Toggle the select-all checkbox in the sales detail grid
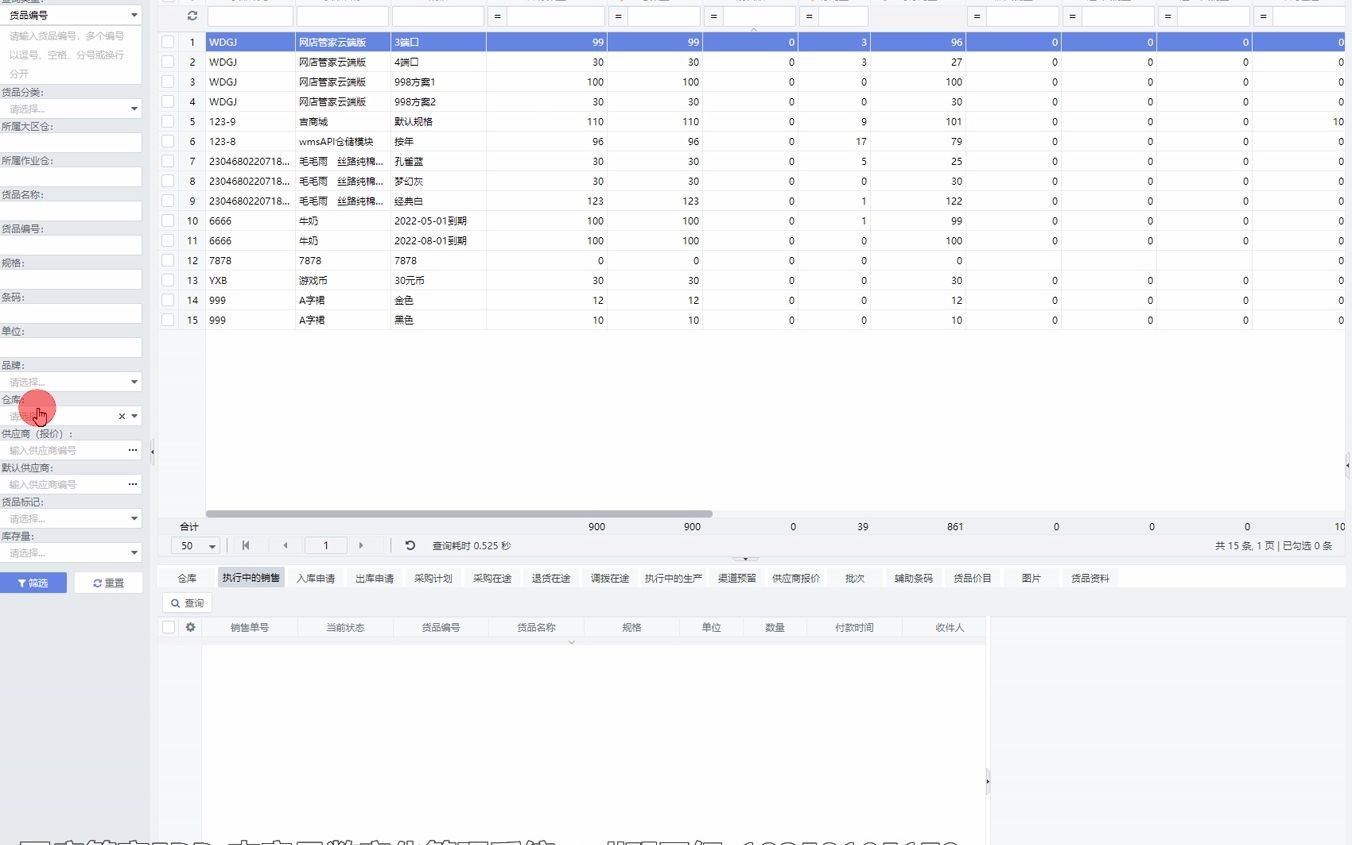 [x=168, y=627]
